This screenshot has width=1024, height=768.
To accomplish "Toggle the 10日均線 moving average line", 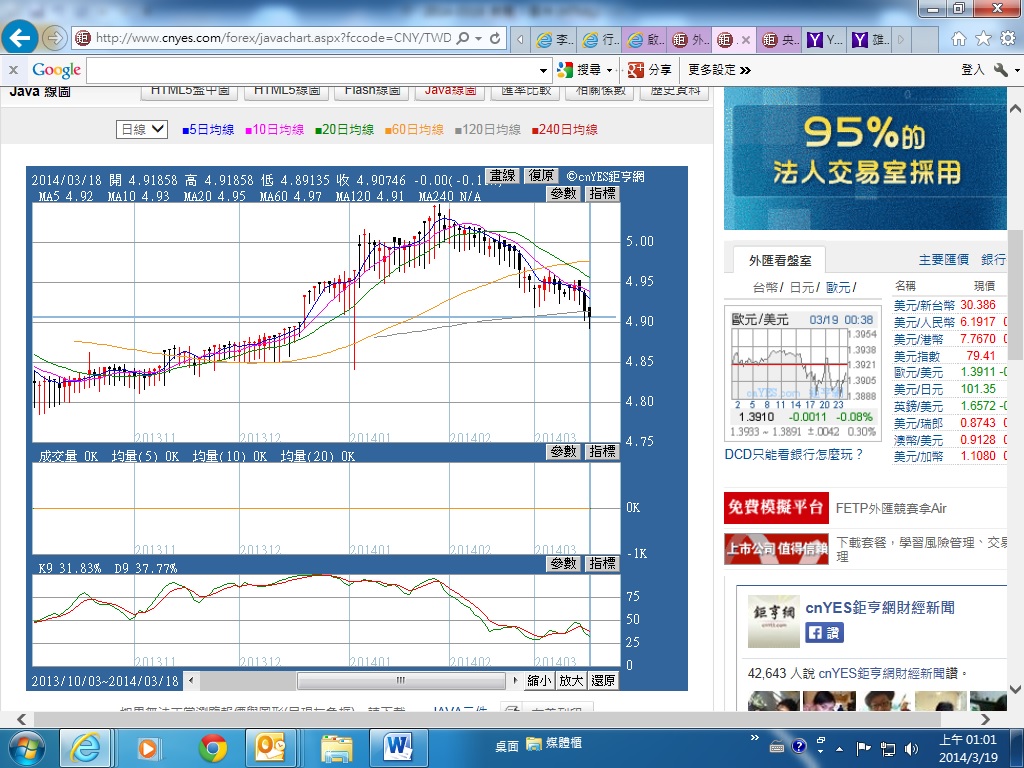I will point(275,129).
